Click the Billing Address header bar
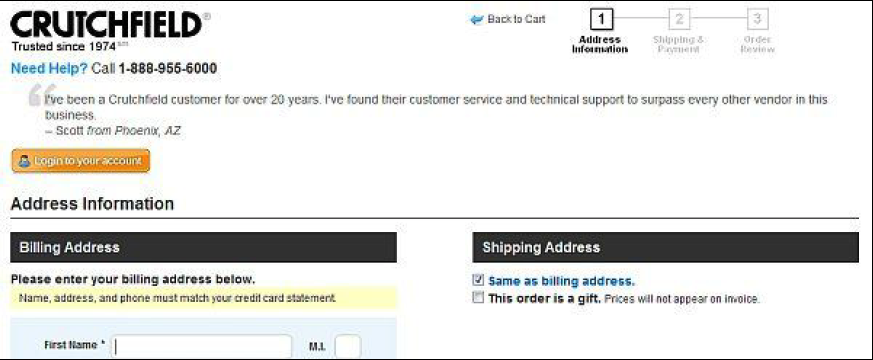873x360 pixels. pos(203,248)
